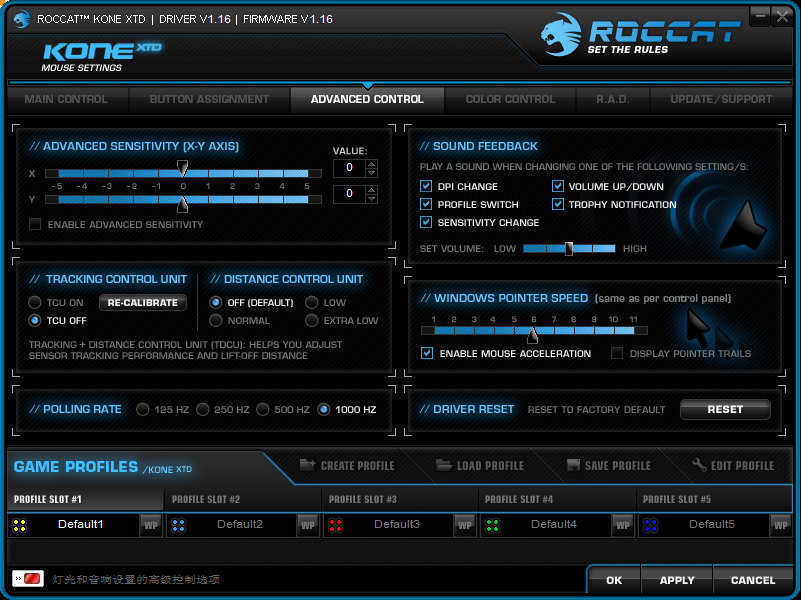Image resolution: width=801 pixels, height=600 pixels.
Task: Click the red language flag icon
Action: point(28,579)
